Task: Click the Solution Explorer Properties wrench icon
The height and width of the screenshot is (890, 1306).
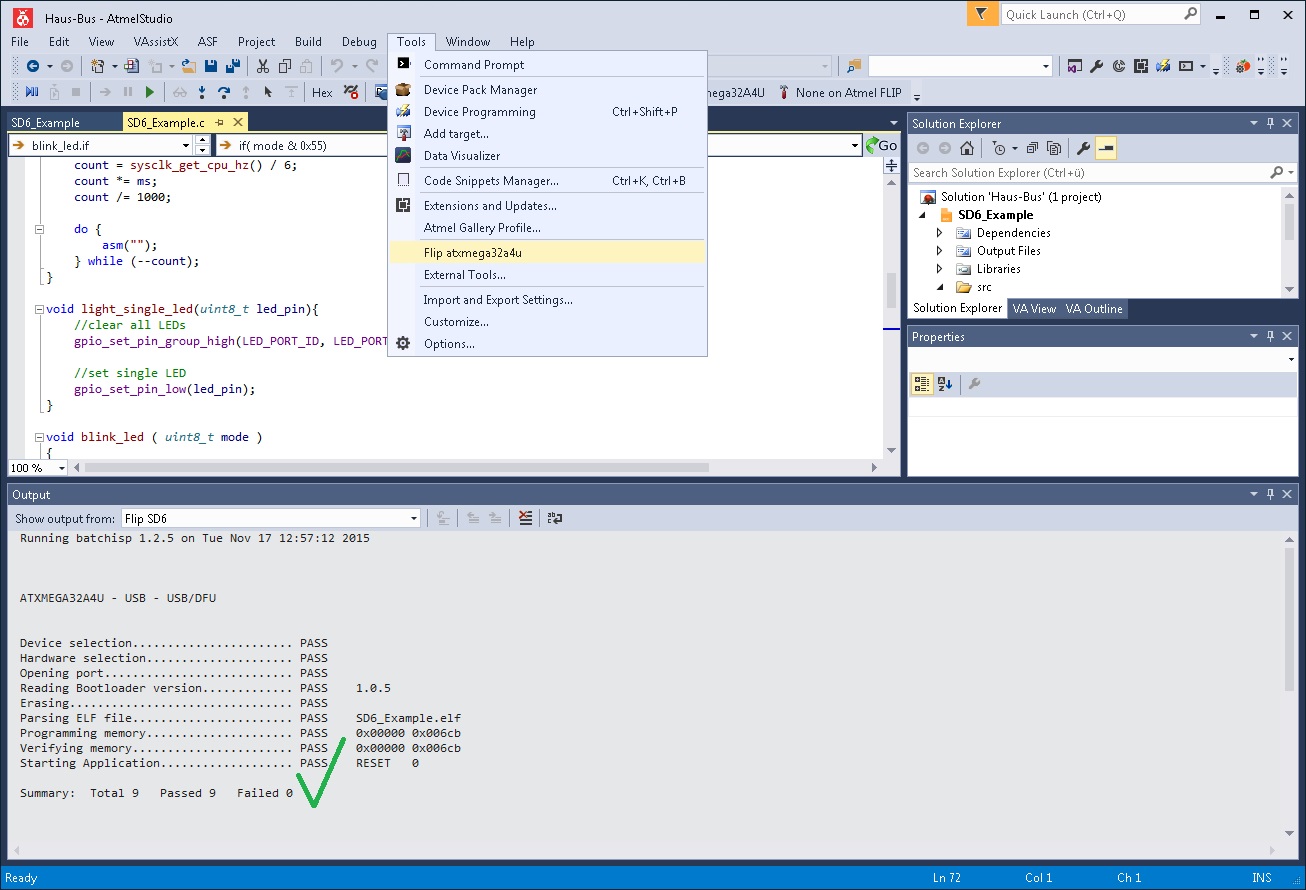Action: pyautogui.click(x=1083, y=148)
